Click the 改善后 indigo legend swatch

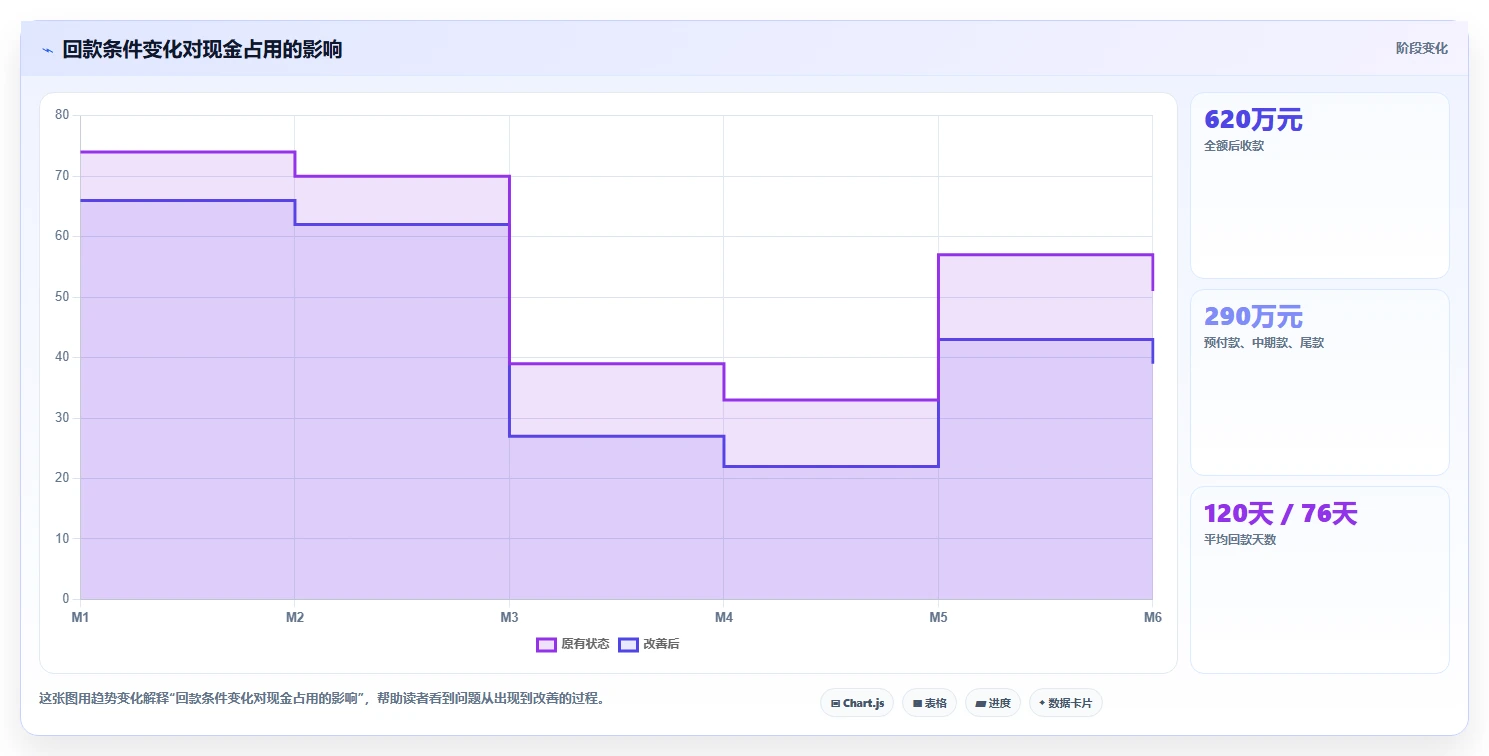628,644
